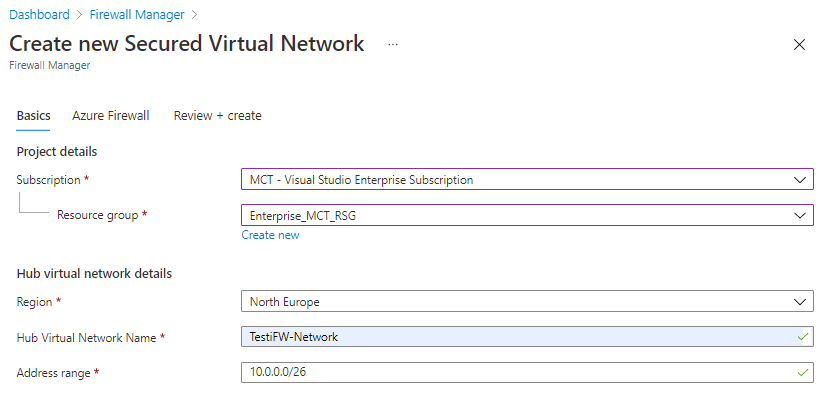Navigate to Dashboard in the breadcrumb
Viewport: 824px width, 402px height.
pyautogui.click(x=40, y=15)
